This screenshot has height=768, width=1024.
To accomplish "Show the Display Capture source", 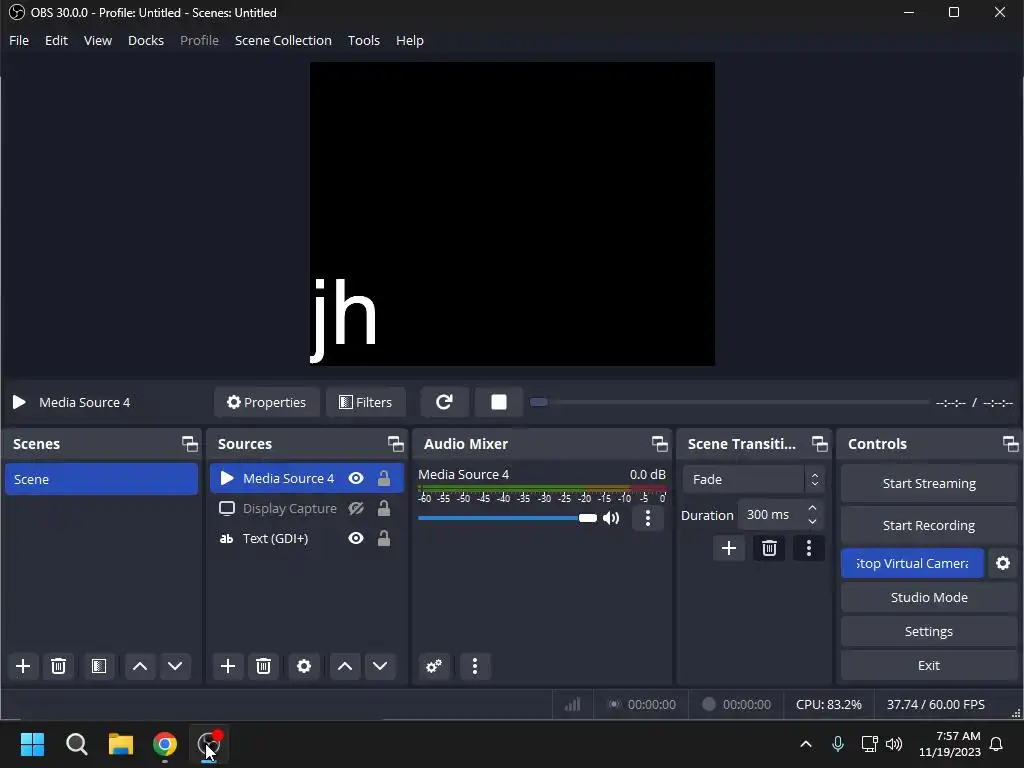I will tap(356, 508).
